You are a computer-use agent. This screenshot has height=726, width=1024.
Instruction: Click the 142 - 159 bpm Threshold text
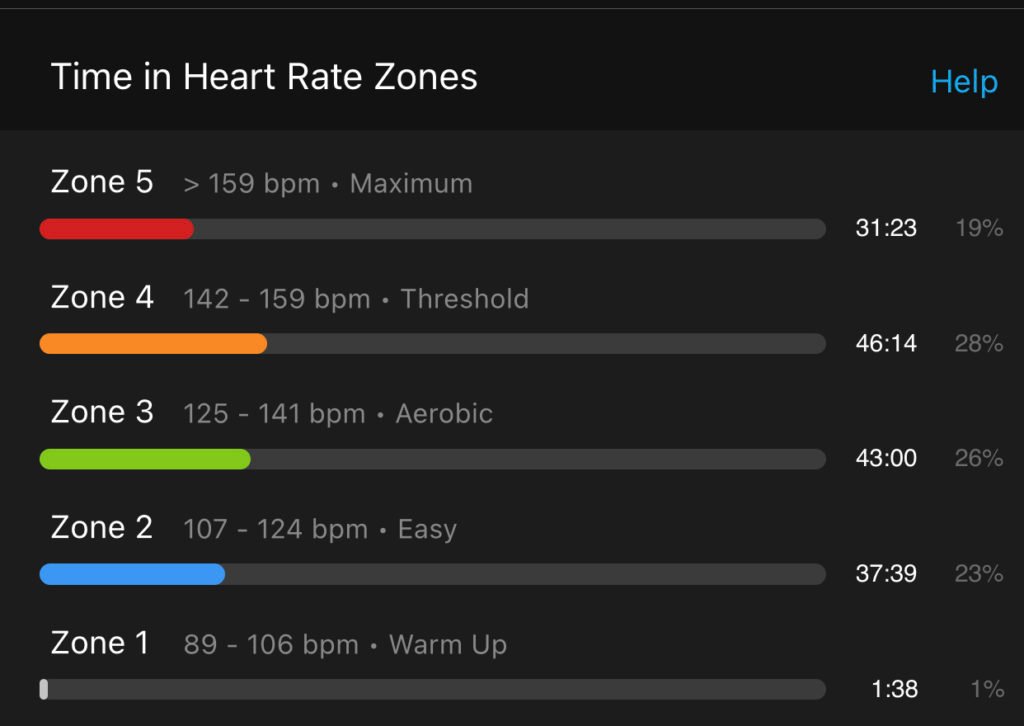click(x=356, y=299)
